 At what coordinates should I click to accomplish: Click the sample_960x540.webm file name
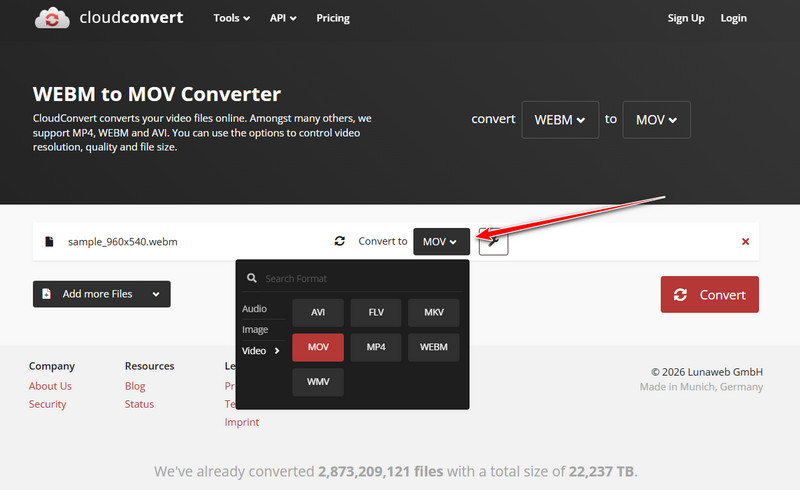click(123, 241)
